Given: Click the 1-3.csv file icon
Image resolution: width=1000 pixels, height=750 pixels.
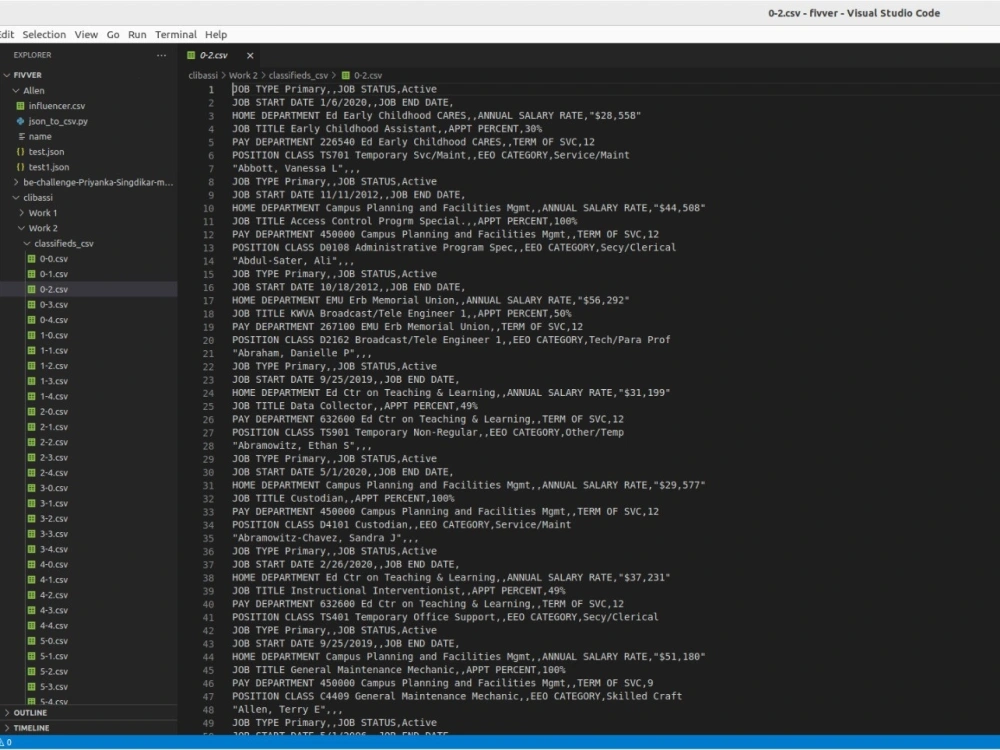Looking at the screenshot, I should tap(31, 381).
